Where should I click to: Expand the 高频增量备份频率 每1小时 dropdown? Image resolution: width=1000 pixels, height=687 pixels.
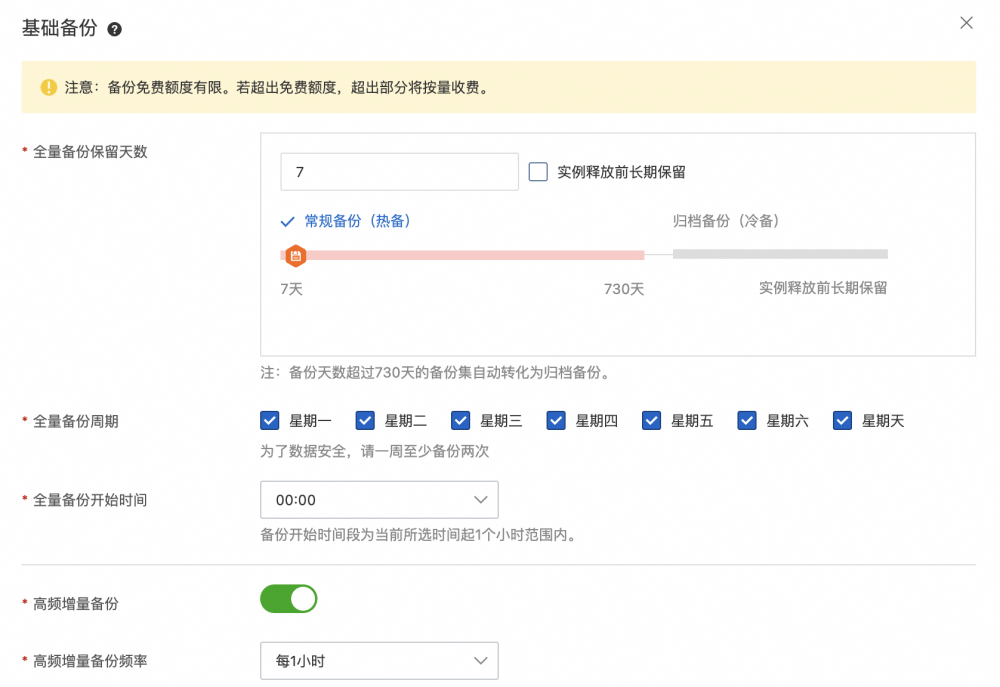379,660
